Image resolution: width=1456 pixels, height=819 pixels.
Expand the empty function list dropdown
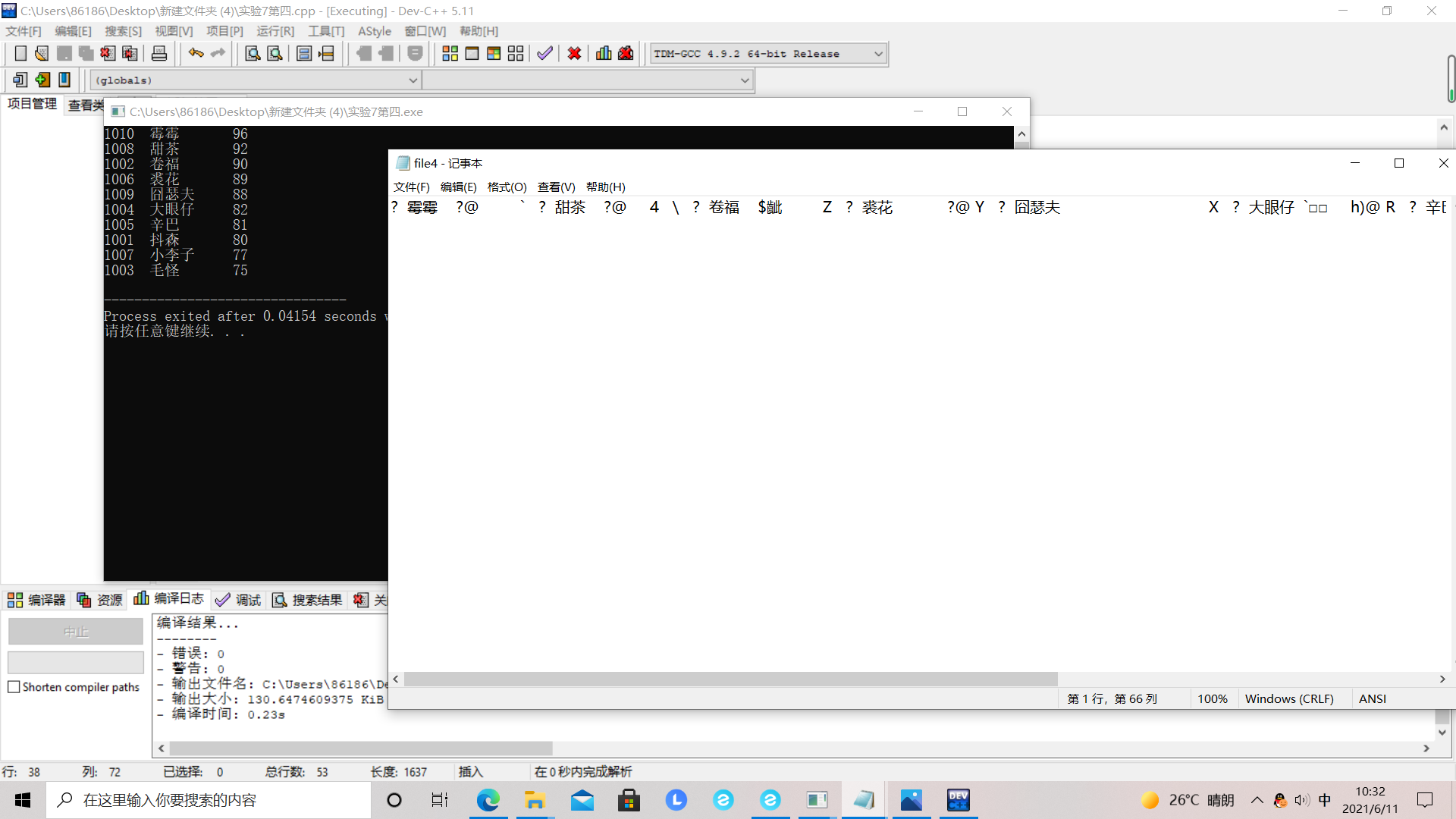pos(744,80)
